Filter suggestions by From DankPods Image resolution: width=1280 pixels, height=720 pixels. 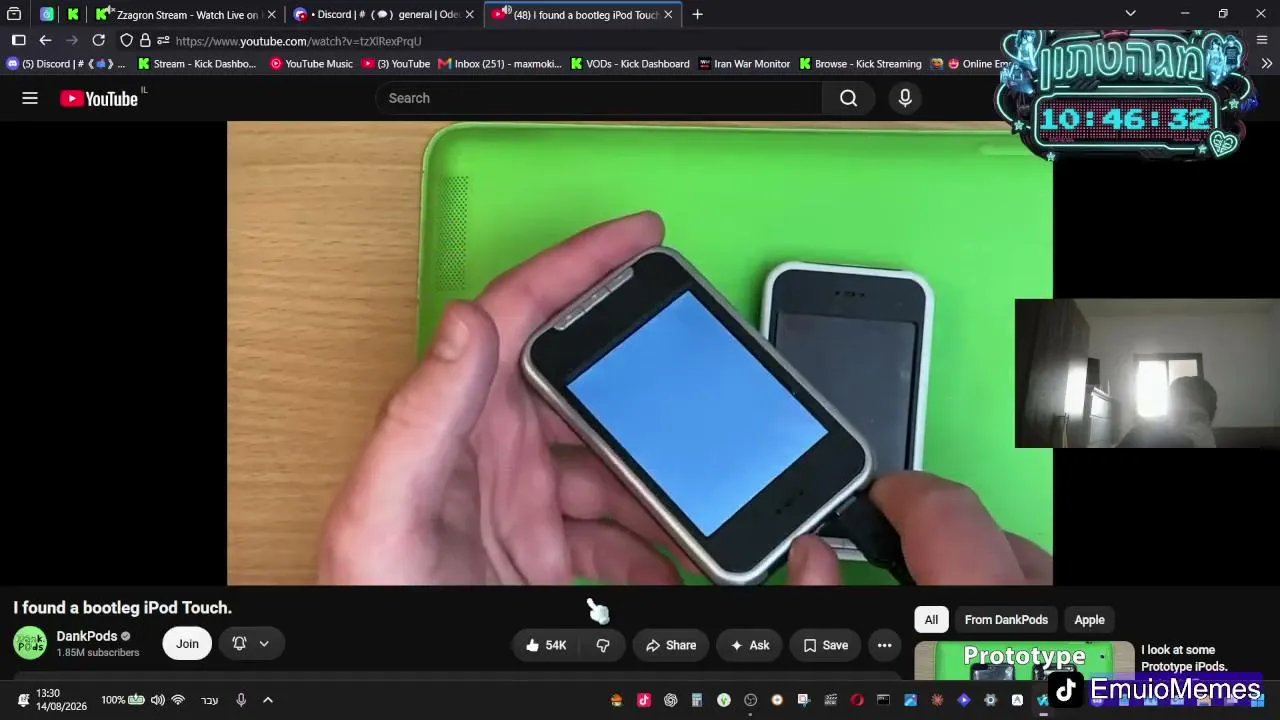(1006, 620)
